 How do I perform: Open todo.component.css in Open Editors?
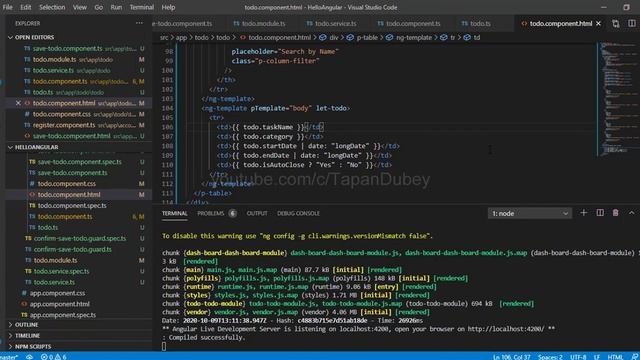(x=78, y=114)
